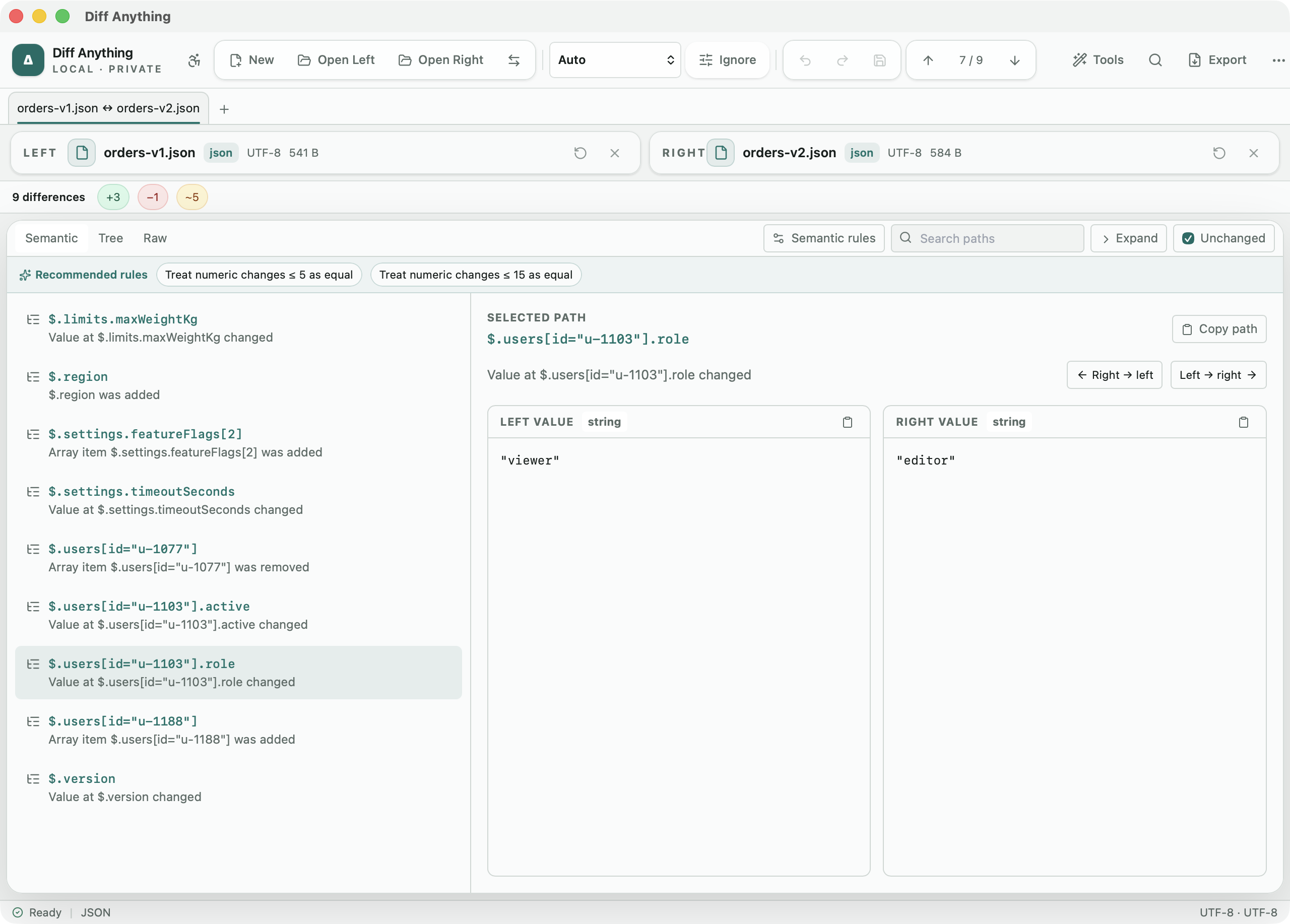Viewport: 1290px width, 924px height.
Task: Switch to the Tree view tab
Action: click(110, 238)
